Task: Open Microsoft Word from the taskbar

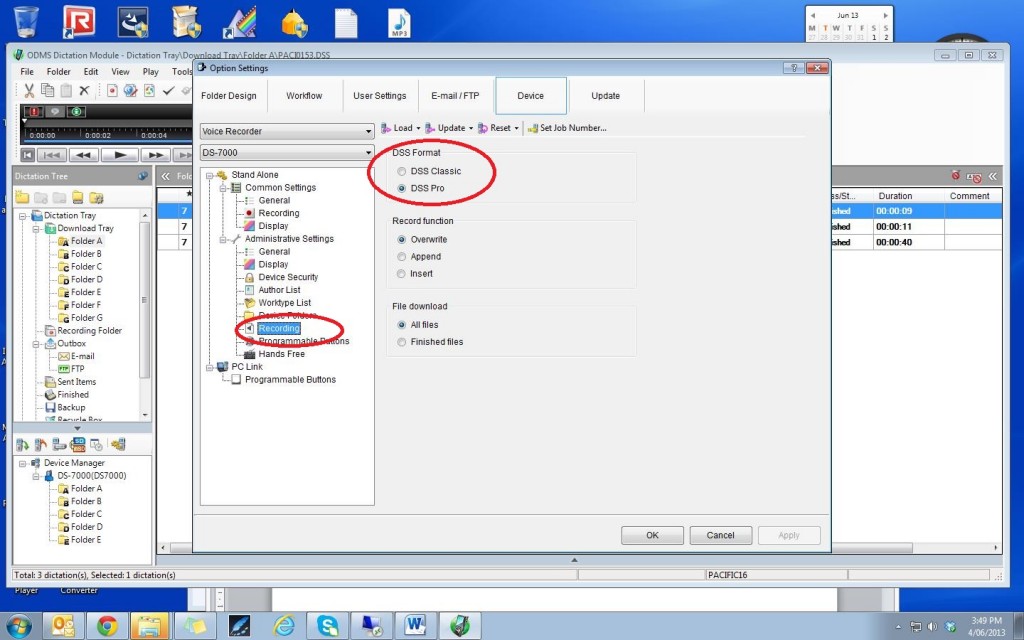Action: point(415,626)
